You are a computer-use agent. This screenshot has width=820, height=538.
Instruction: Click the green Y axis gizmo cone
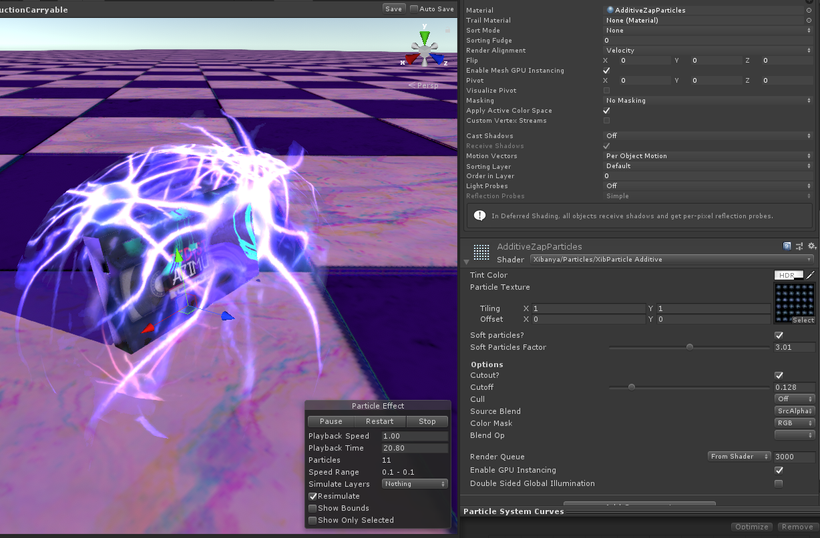424,39
